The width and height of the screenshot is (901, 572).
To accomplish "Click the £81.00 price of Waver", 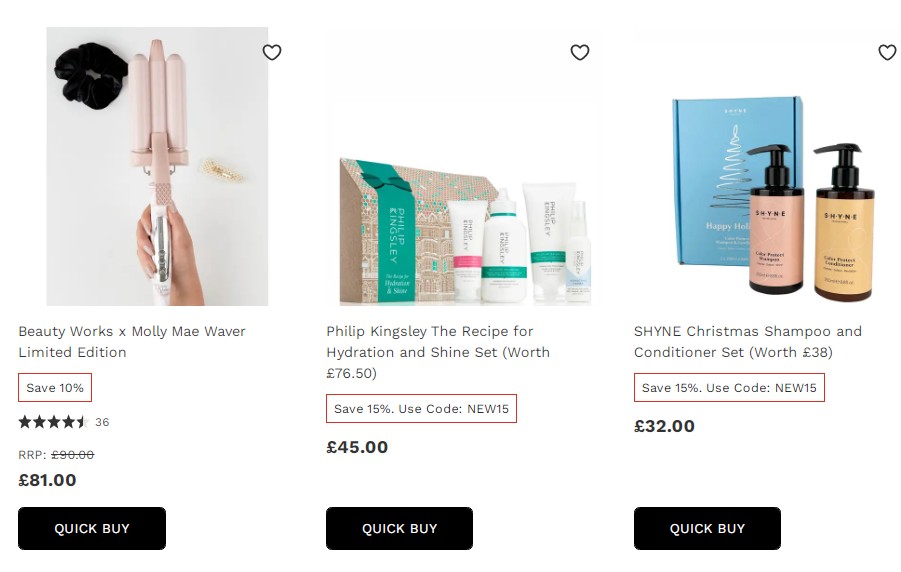I will click(x=47, y=480).
